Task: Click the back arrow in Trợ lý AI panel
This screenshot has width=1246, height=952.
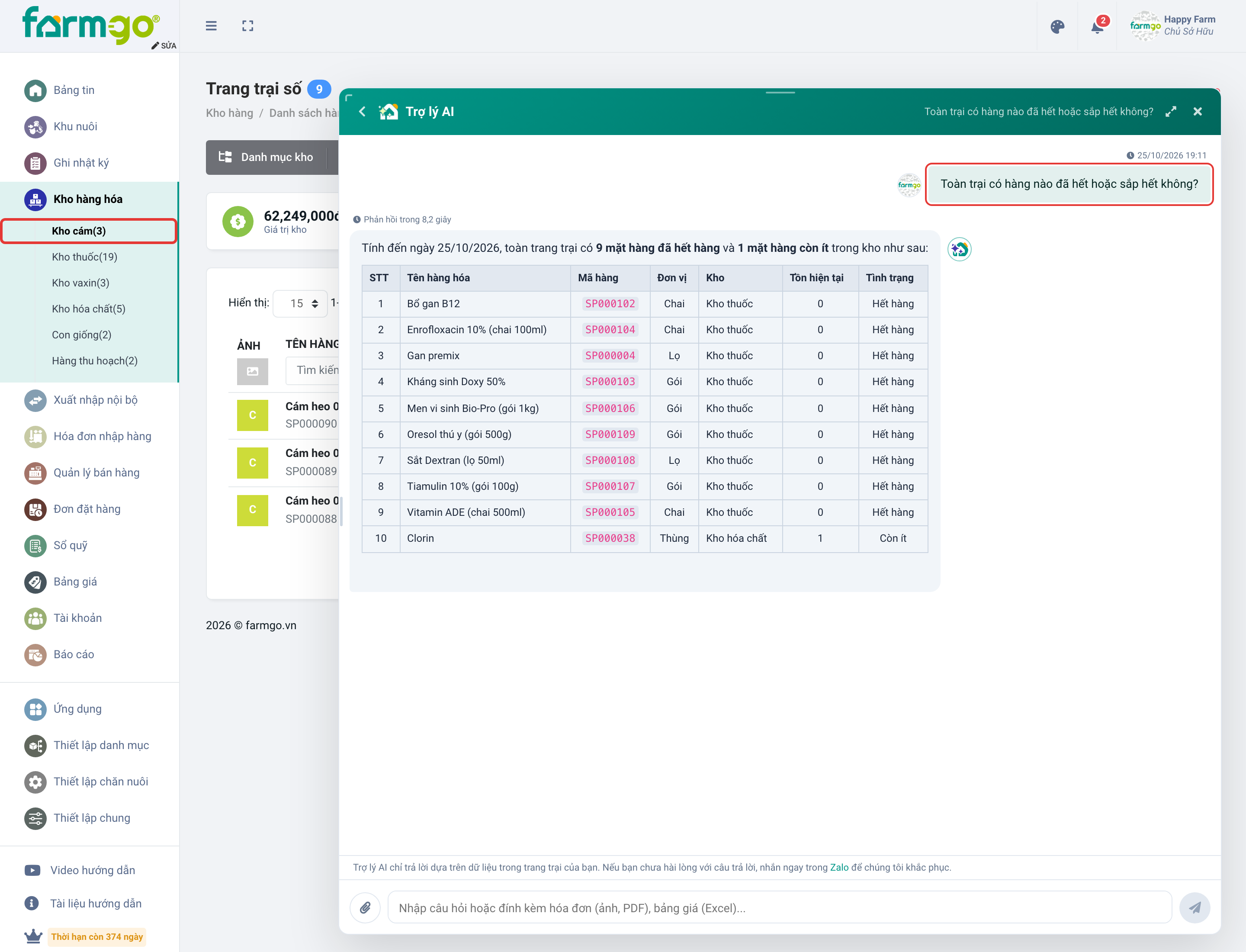Action: tap(362, 112)
